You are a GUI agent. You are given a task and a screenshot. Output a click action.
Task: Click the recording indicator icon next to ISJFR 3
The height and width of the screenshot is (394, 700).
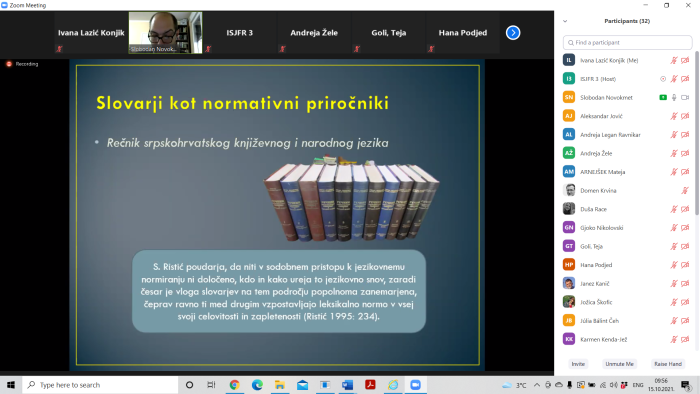click(x=663, y=79)
